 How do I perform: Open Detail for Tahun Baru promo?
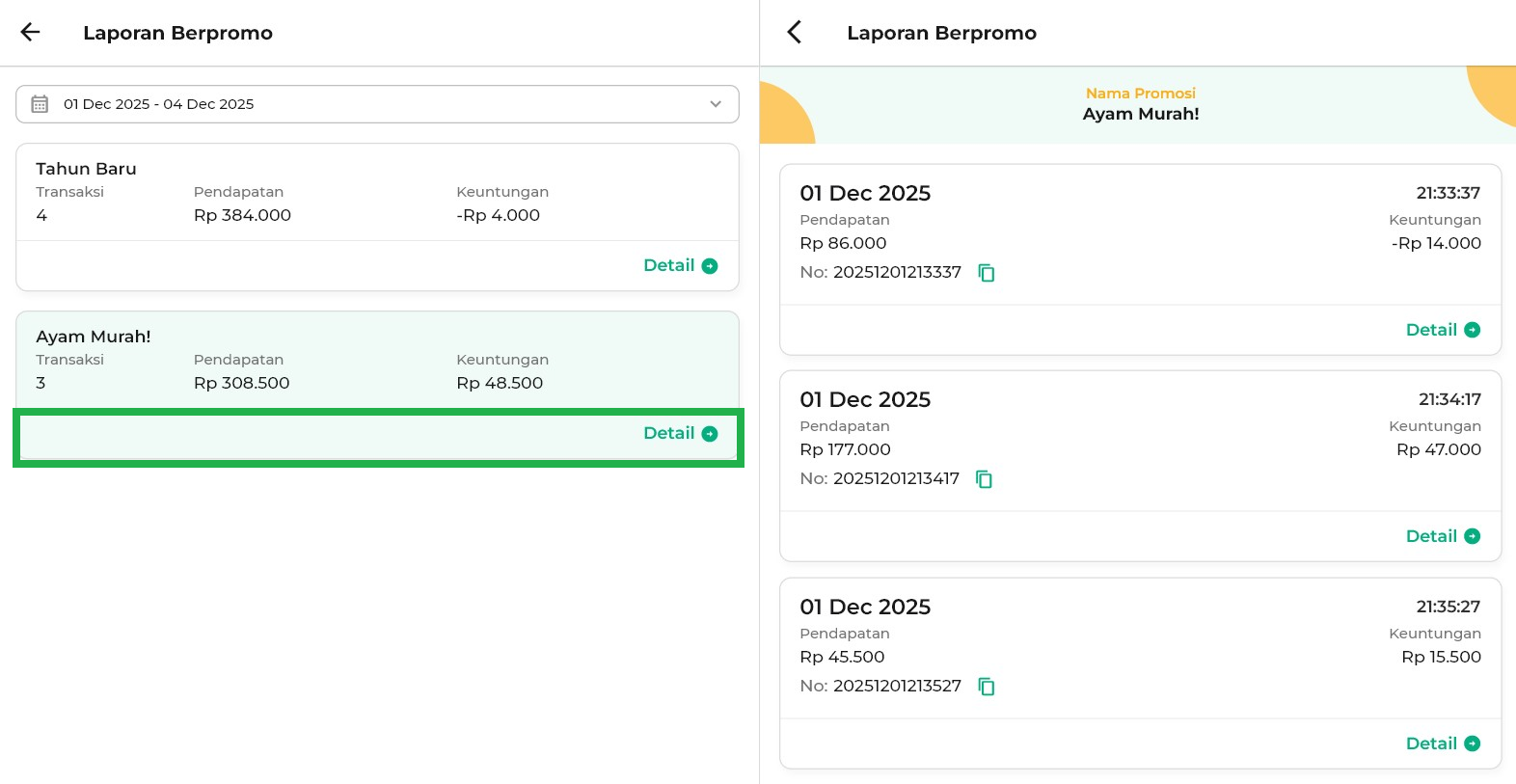click(669, 266)
